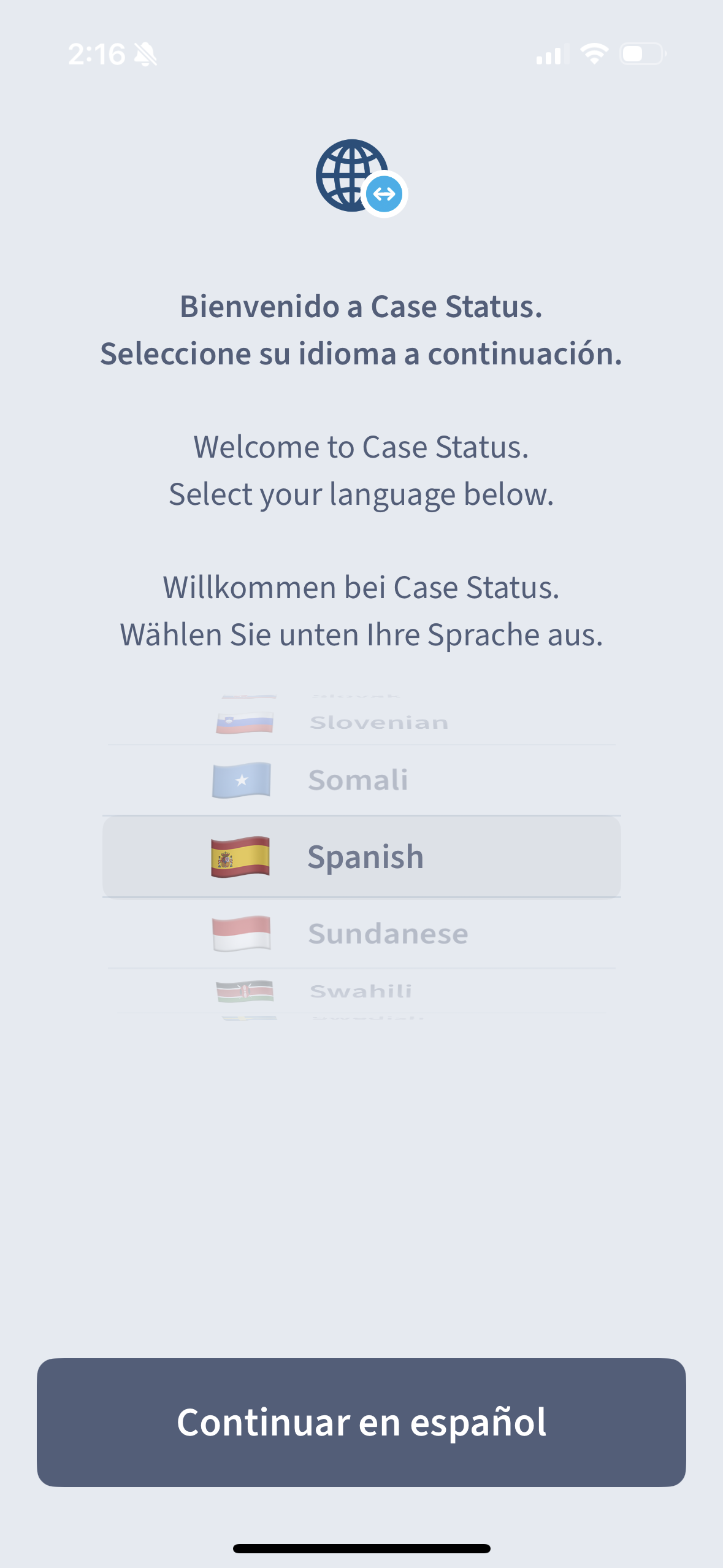Tap the 2:16 clock in status bar
The width and height of the screenshot is (723, 1568).
point(96,55)
